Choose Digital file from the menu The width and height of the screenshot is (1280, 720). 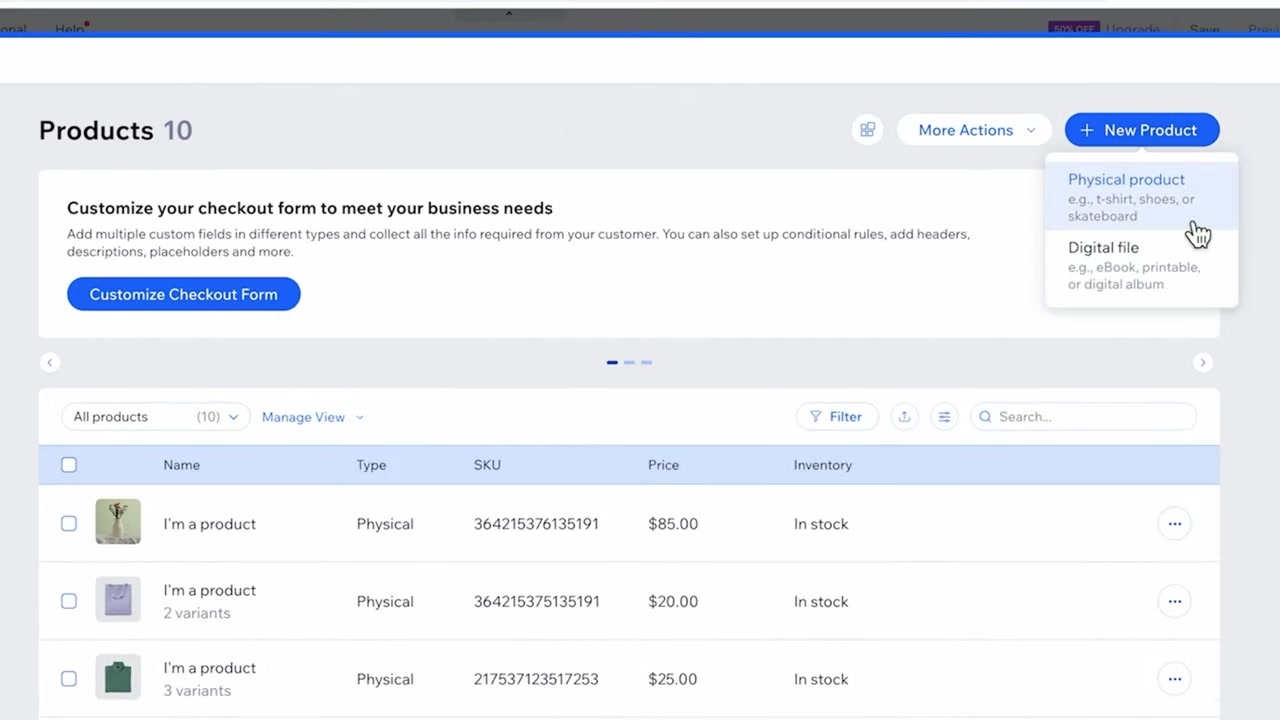point(1141,265)
